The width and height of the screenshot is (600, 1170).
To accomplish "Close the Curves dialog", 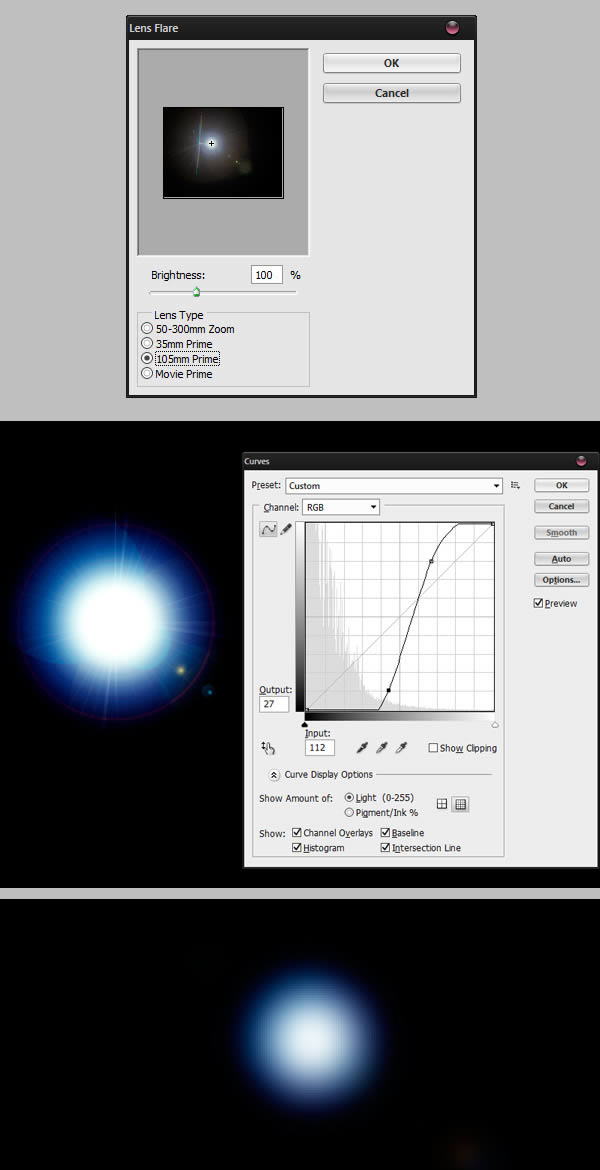I will tap(581, 461).
